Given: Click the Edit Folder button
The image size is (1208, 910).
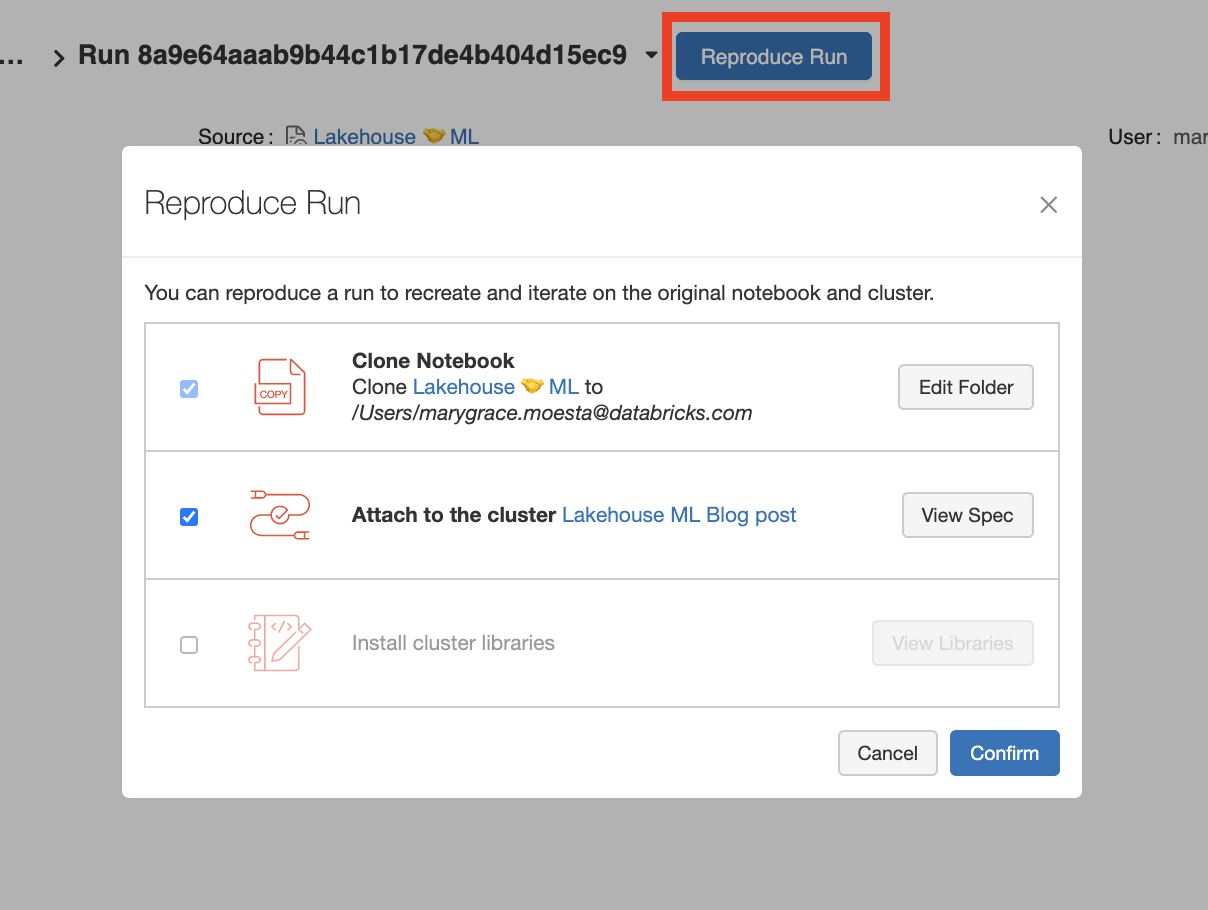Looking at the screenshot, I should coord(965,387).
